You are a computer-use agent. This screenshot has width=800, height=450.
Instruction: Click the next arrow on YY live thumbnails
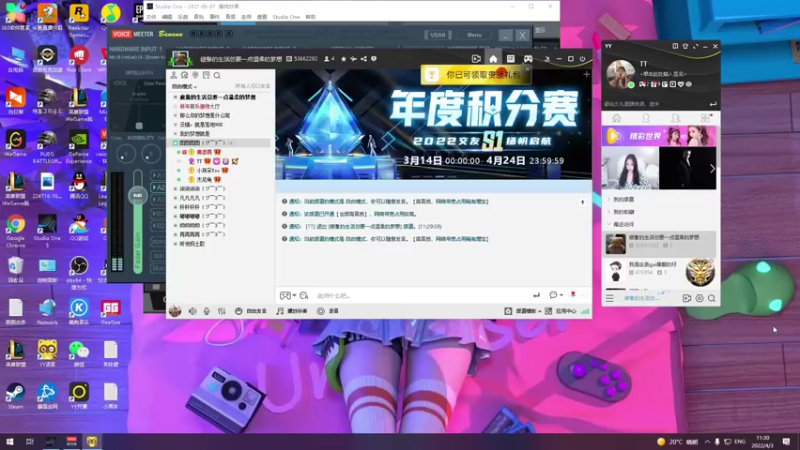712,168
